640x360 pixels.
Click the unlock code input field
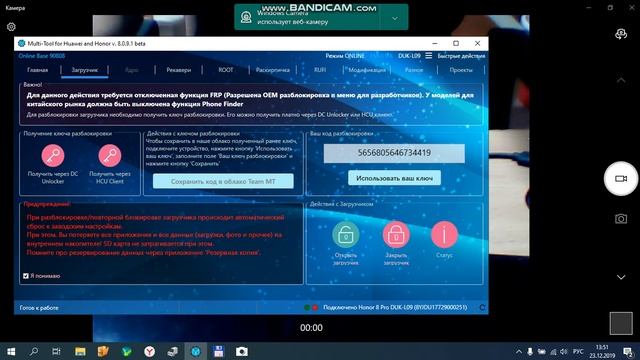coord(394,153)
